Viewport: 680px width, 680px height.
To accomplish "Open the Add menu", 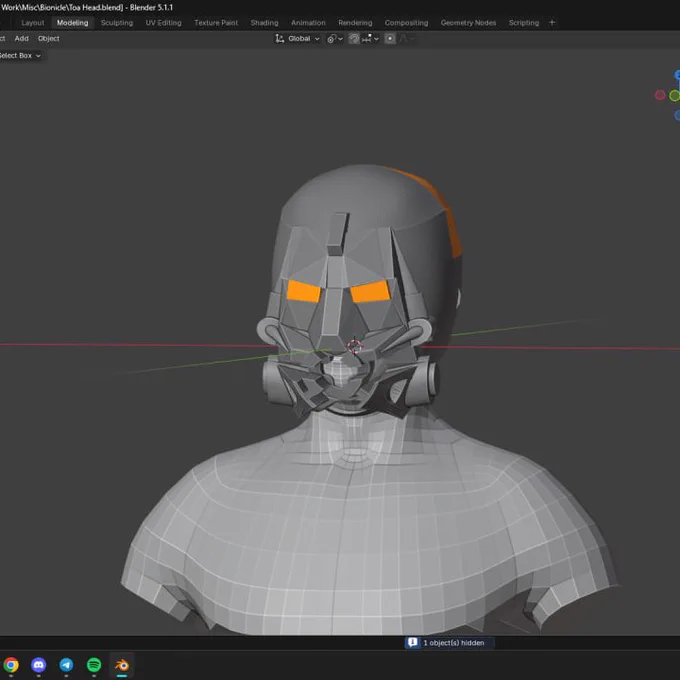I will tap(22, 39).
